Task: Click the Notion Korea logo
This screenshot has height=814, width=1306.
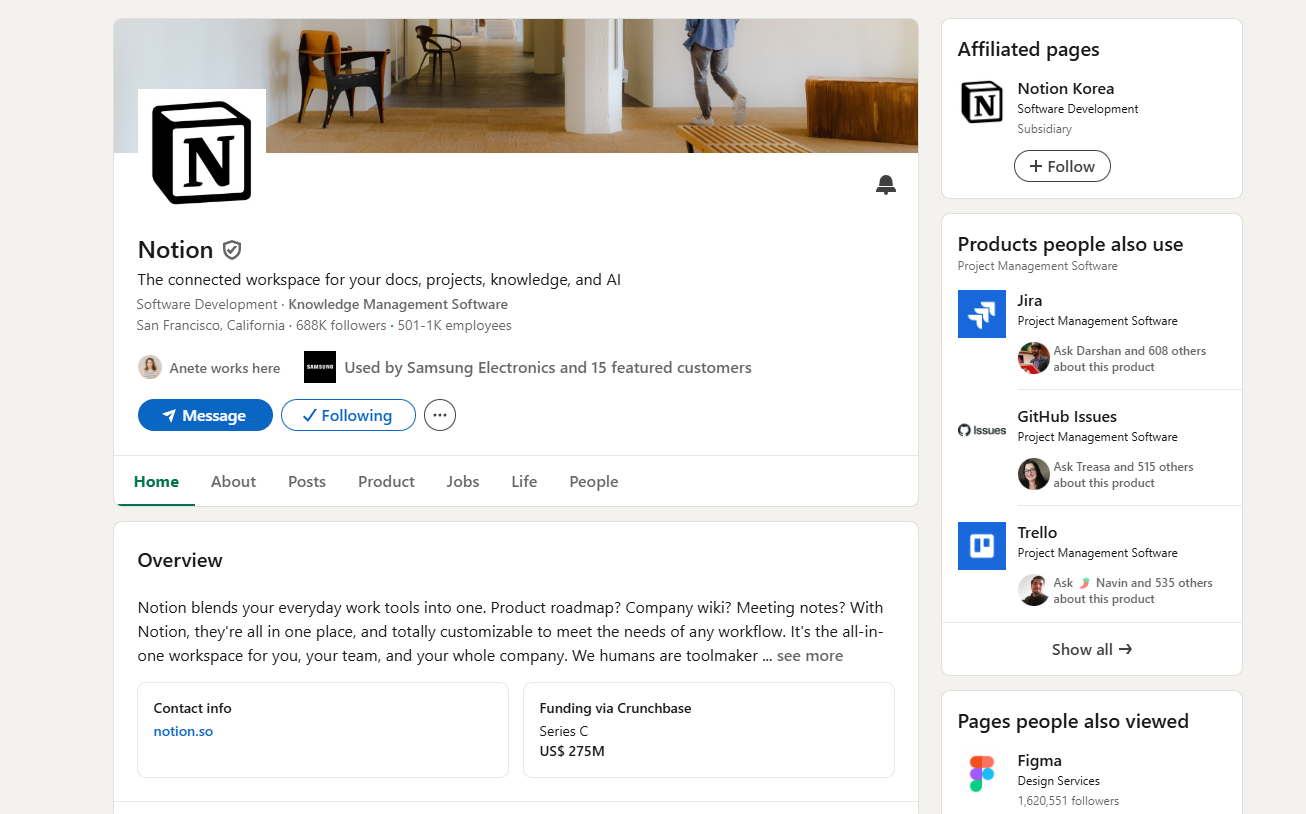Action: tap(981, 102)
